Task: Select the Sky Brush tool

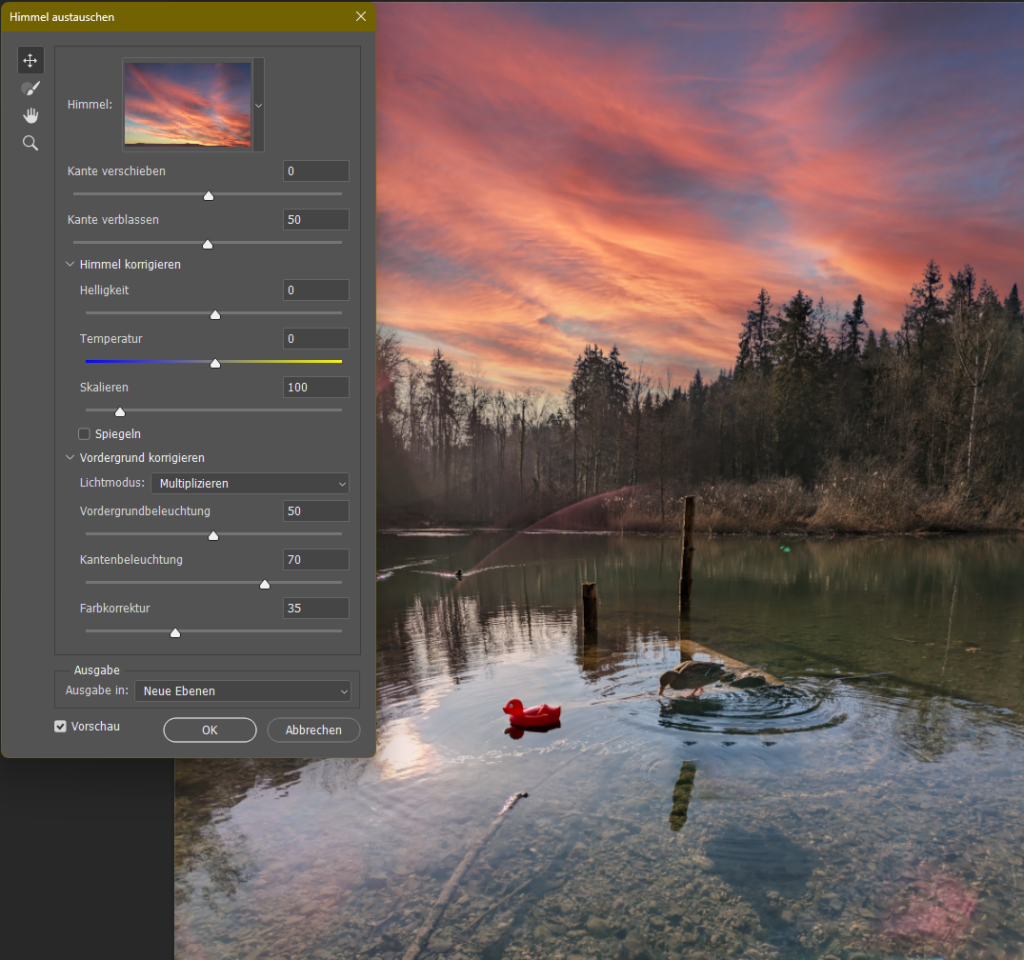Action: [x=30, y=89]
